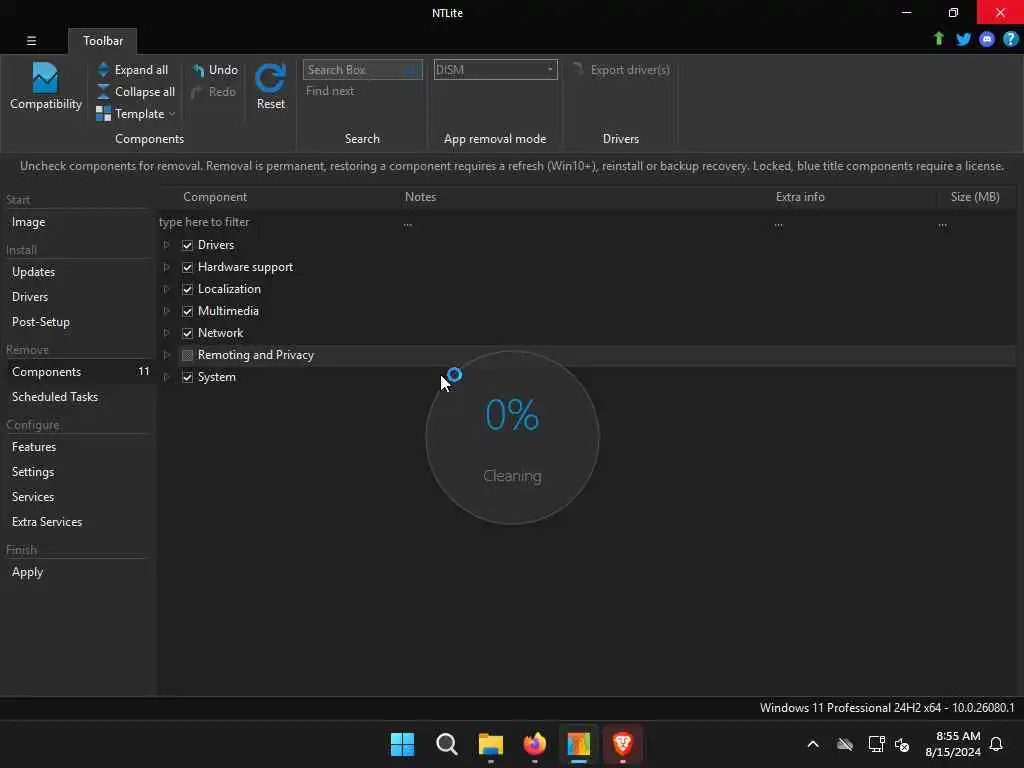Open the Template dropdown
The width and height of the screenshot is (1024, 768).
(x=136, y=114)
